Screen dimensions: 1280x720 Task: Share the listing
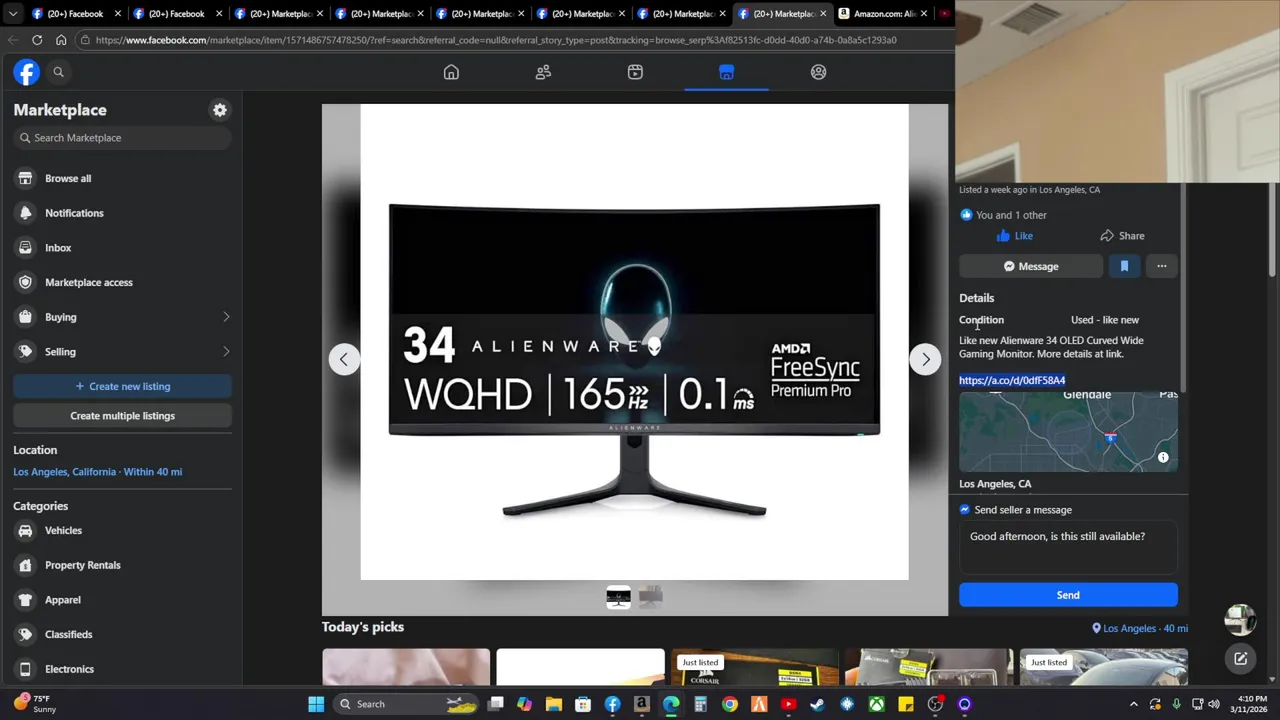pyautogui.click(x=1122, y=236)
